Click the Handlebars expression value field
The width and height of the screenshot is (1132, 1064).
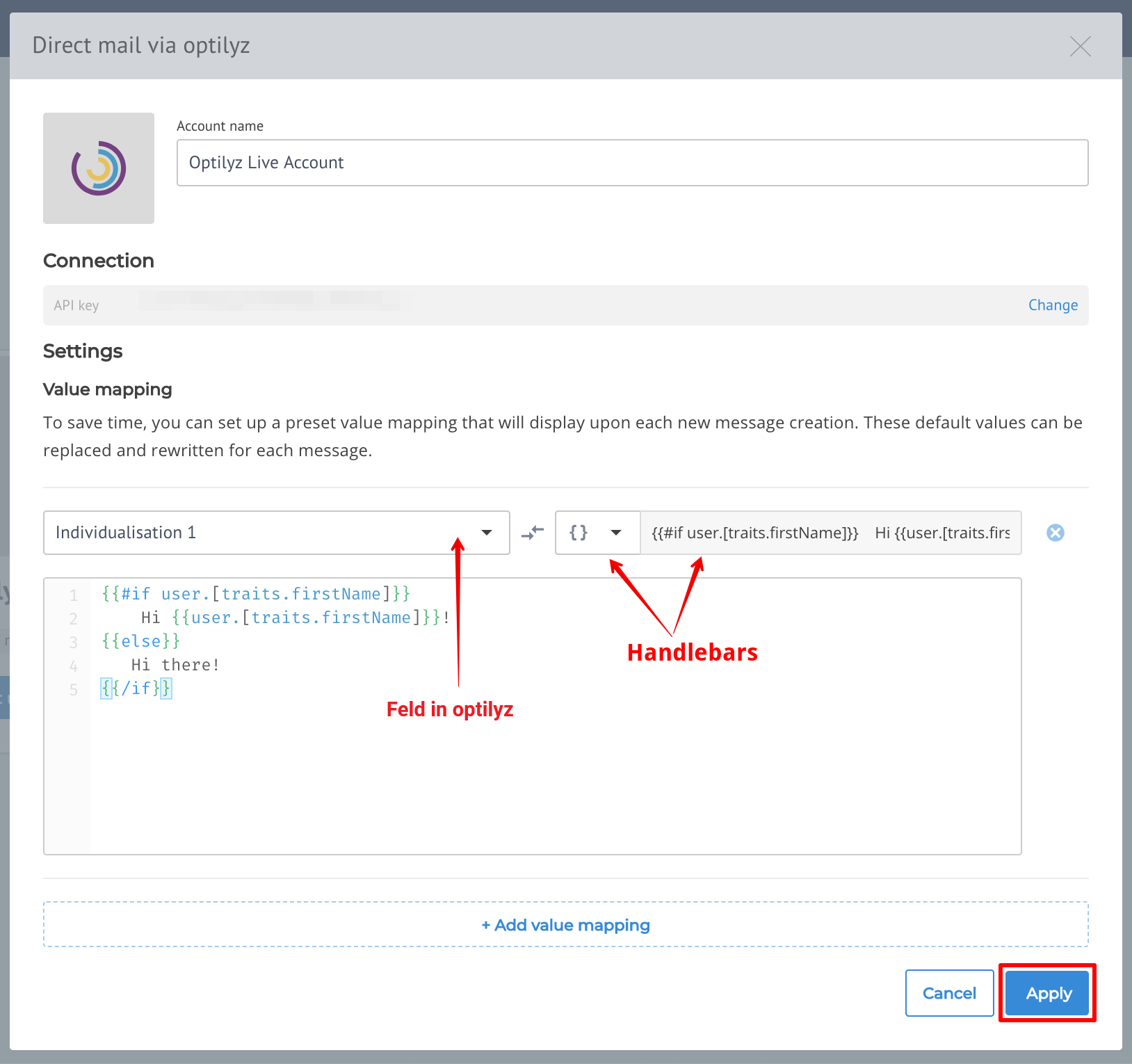830,533
